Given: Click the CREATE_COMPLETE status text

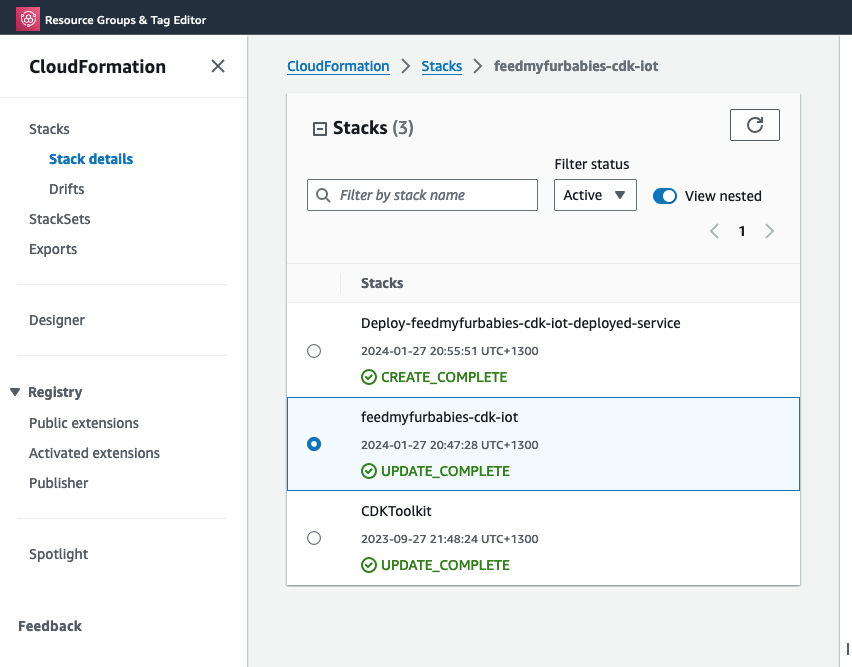Looking at the screenshot, I should pyautogui.click(x=444, y=377).
